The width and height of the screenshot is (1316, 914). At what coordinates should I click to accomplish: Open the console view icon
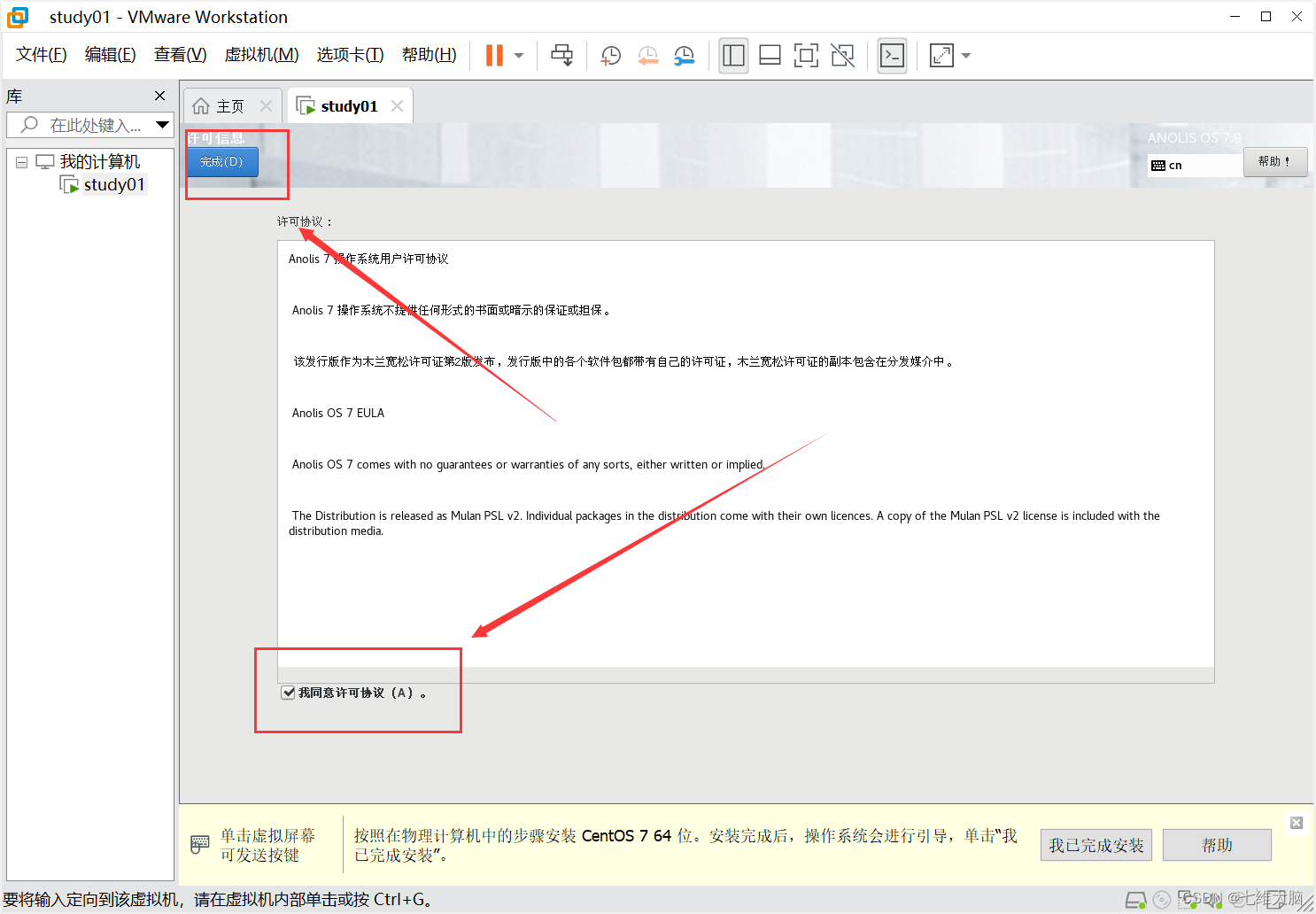[892, 55]
